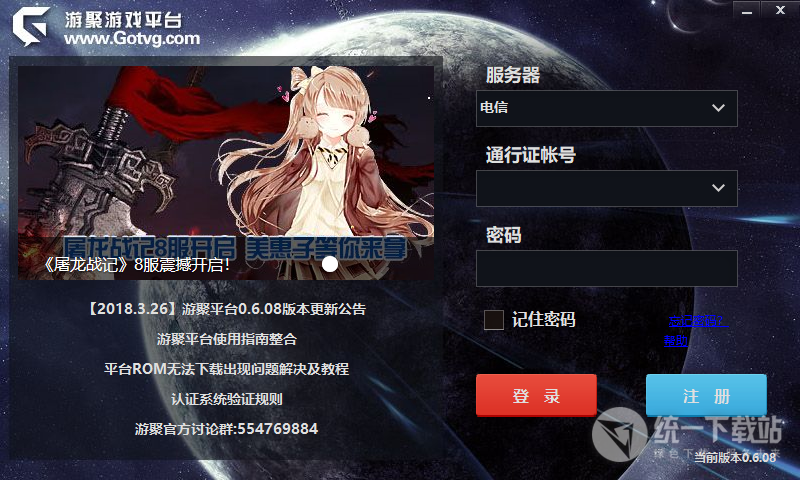Open the 平台ROM无法下载 troubleshooting article
This screenshot has width=800, height=480.
click(x=226, y=369)
